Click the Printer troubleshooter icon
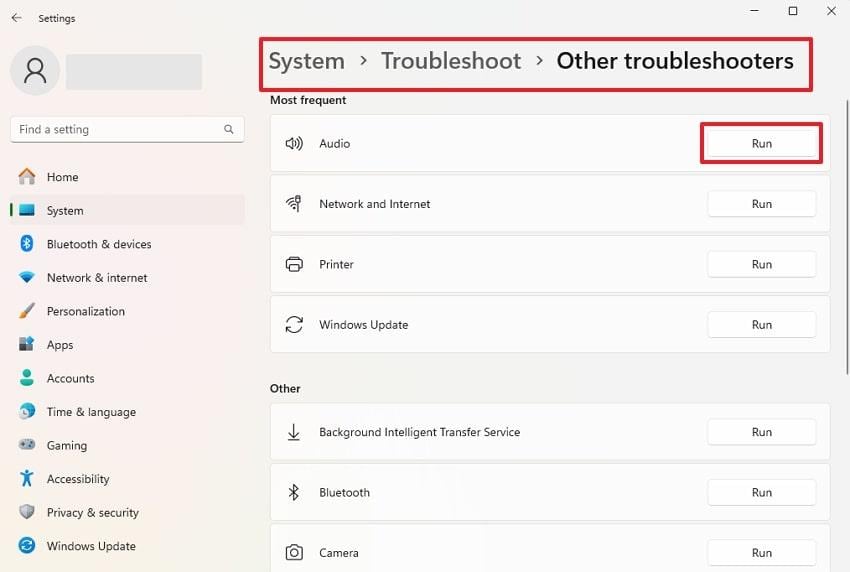This screenshot has width=850, height=572. (x=294, y=264)
